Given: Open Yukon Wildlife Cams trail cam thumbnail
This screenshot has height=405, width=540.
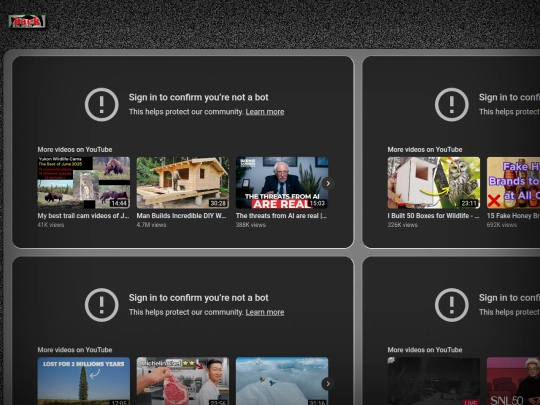Looking at the screenshot, I should point(84,183).
